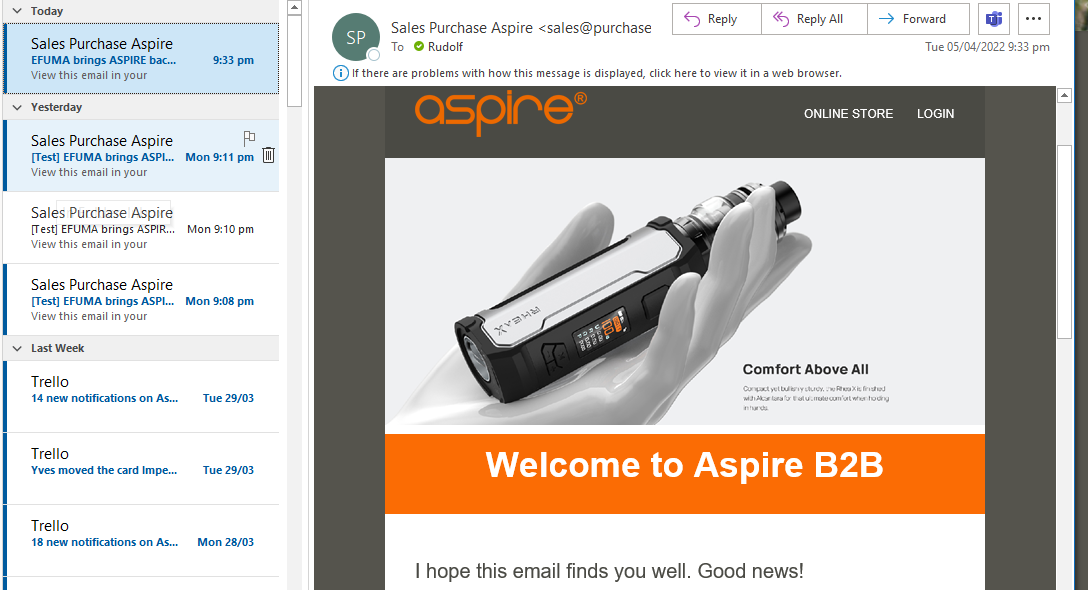Share to Teams icon
This screenshot has width=1088, height=590.
point(994,19)
